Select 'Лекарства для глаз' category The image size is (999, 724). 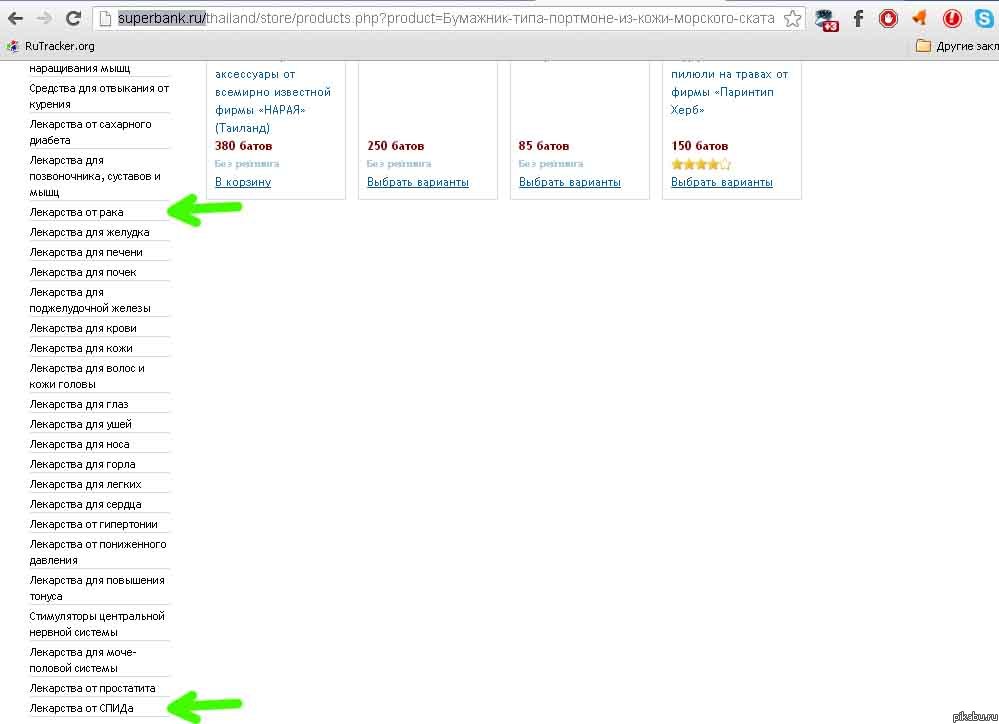point(79,404)
